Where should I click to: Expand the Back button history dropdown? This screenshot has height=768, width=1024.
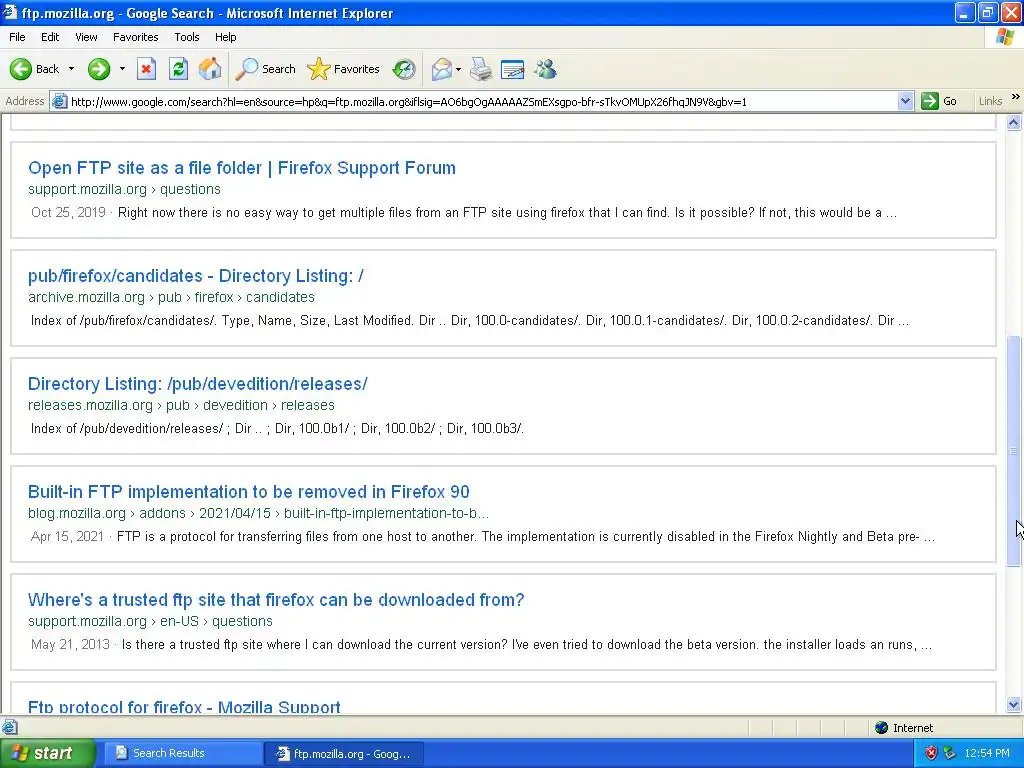pos(71,69)
